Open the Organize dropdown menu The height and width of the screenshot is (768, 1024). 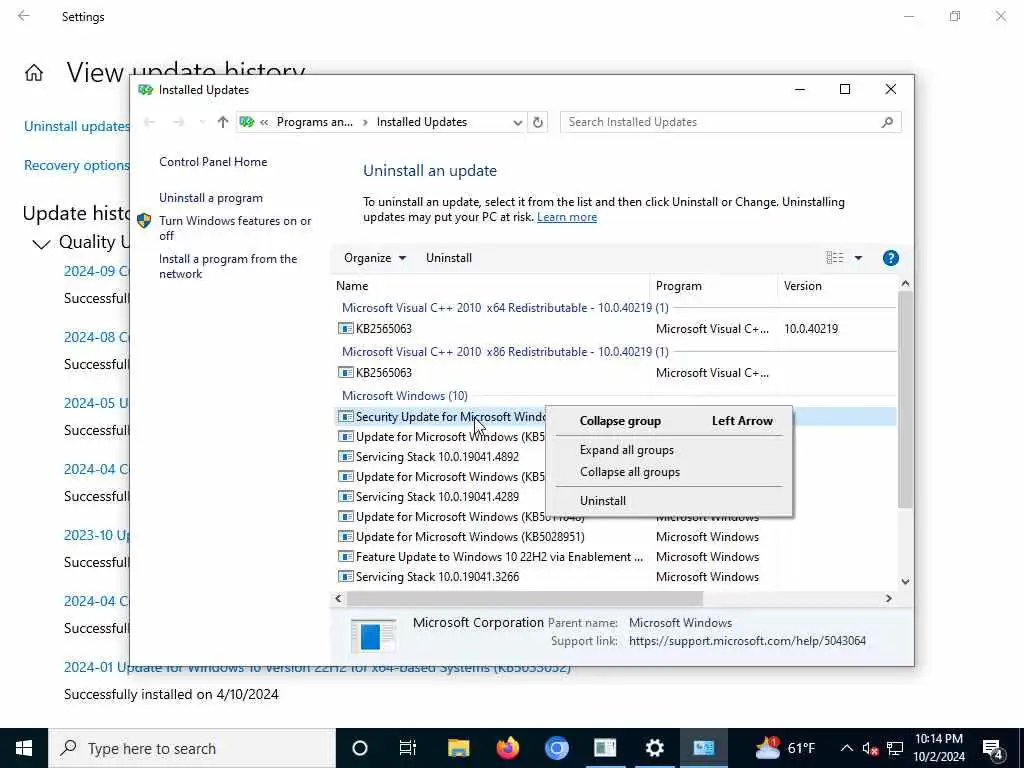point(375,258)
